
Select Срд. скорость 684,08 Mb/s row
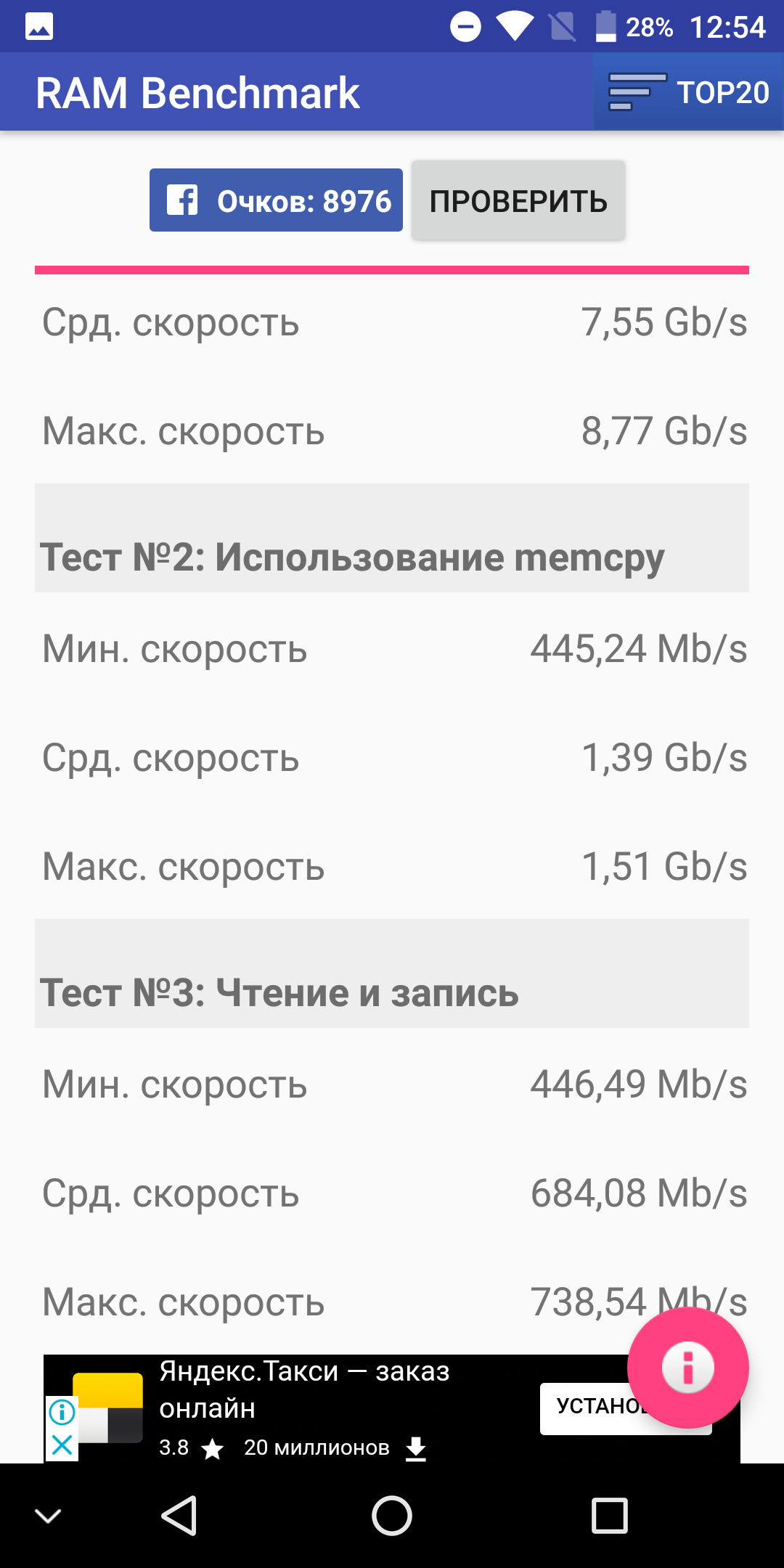coord(392,1193)
